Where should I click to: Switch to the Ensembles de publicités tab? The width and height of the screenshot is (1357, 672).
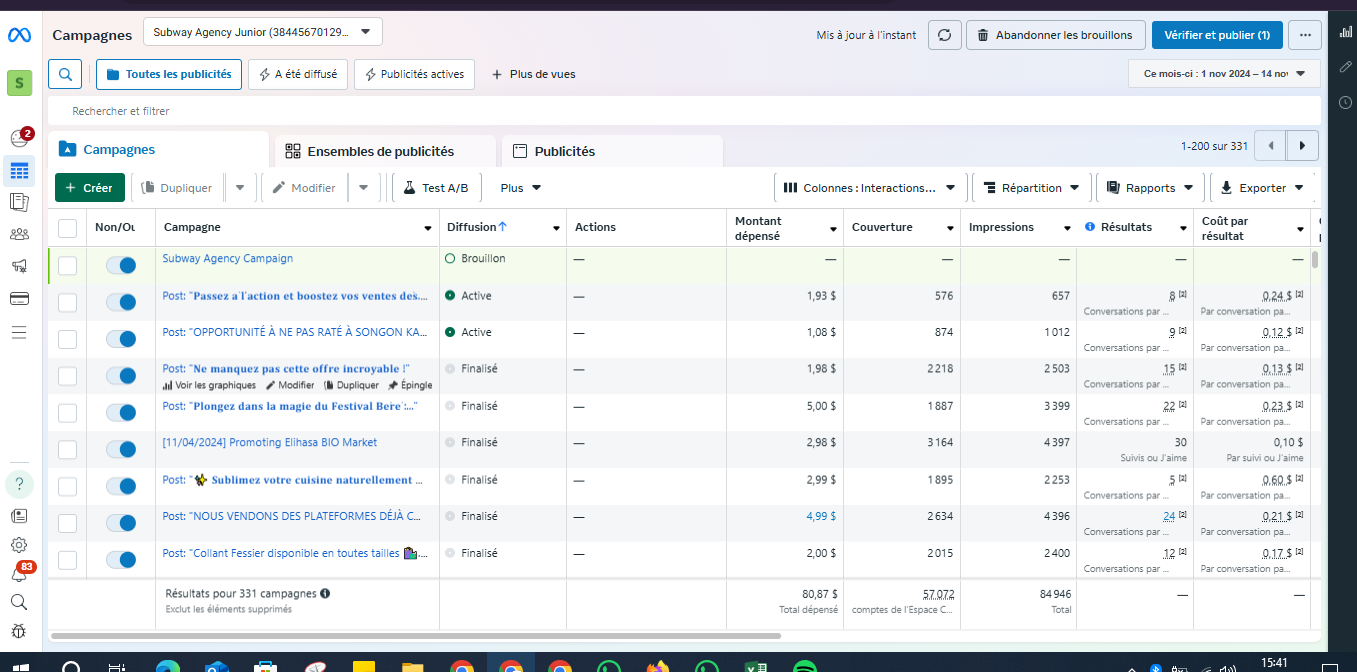coord(380,151)
